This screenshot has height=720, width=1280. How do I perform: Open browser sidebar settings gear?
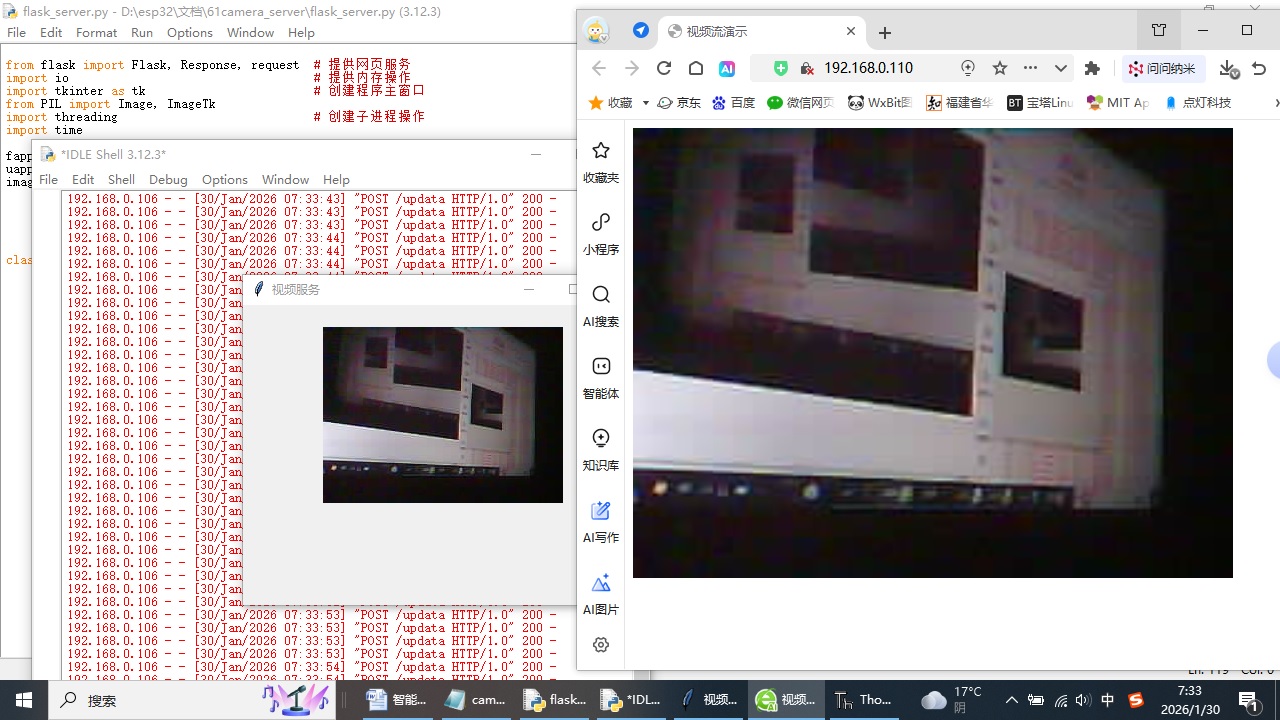pos(601,645)
